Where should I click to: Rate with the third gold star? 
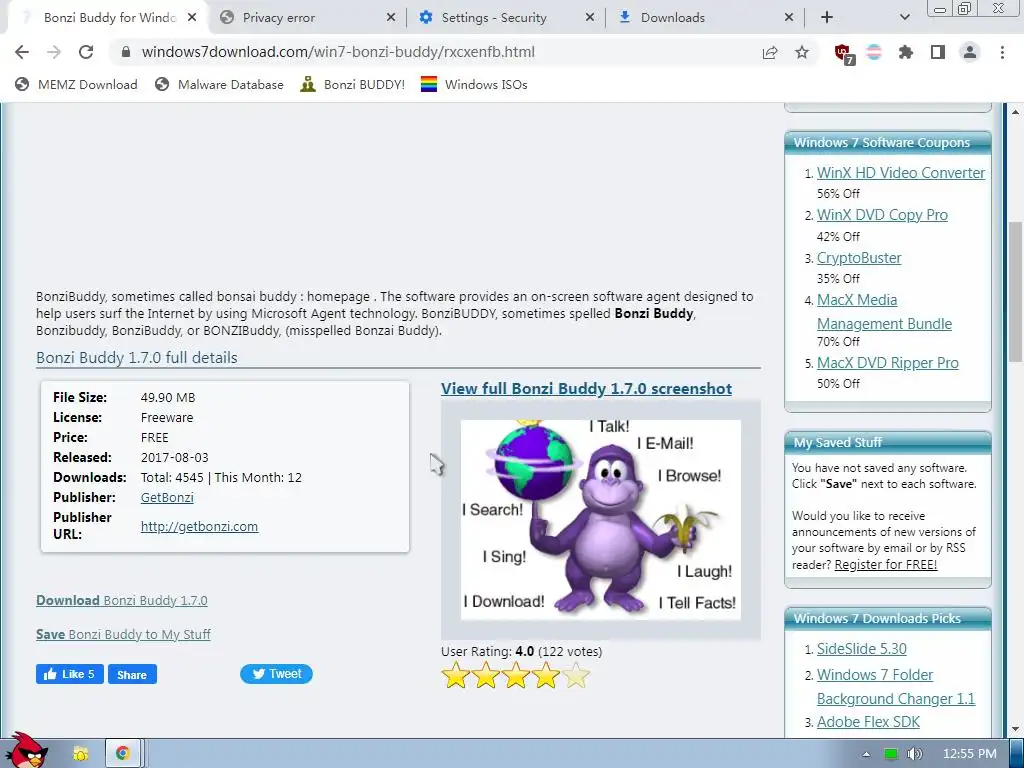pos(516,676)
